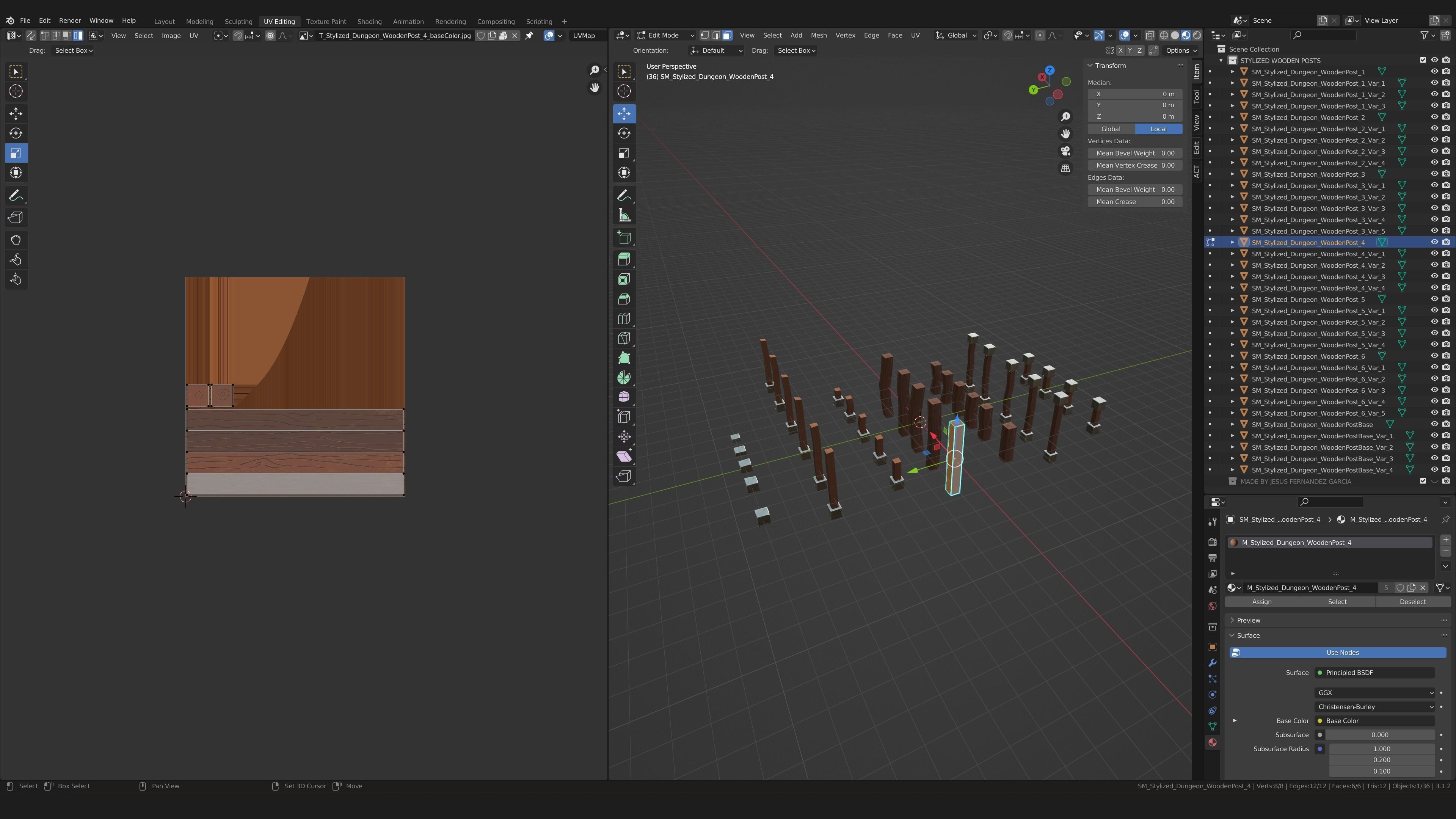
Task: Expand the Preview panel
Action: tap(1248, 621)
